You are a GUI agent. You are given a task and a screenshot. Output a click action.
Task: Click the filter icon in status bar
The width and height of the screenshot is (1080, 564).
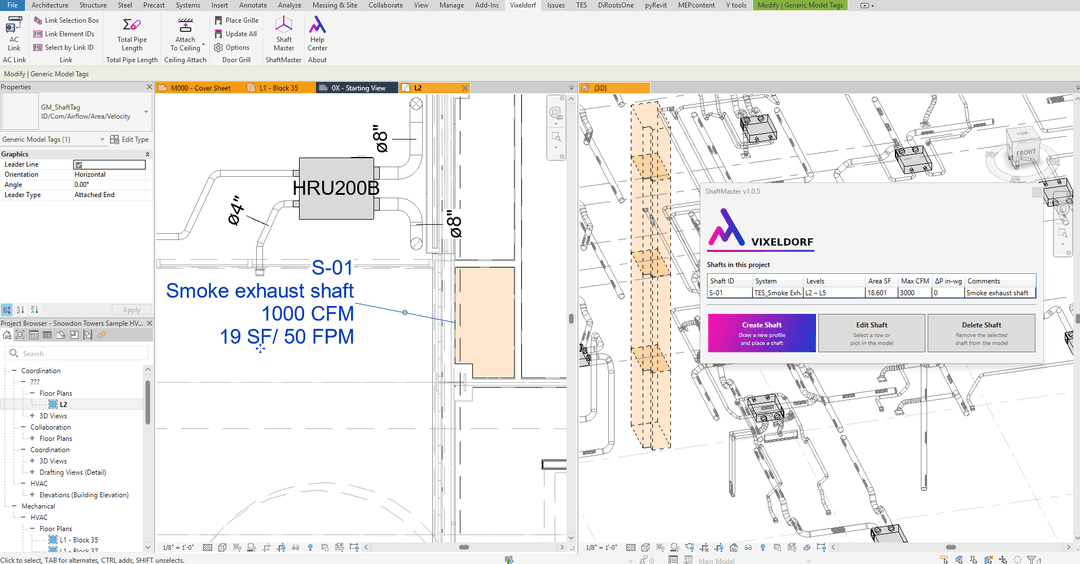click(1033, 560)
